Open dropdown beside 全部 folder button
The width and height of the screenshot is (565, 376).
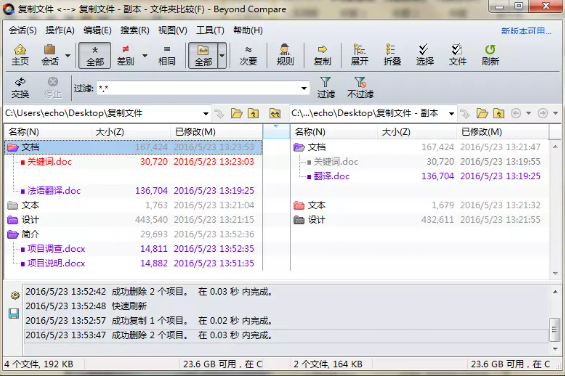click(222, 56)
